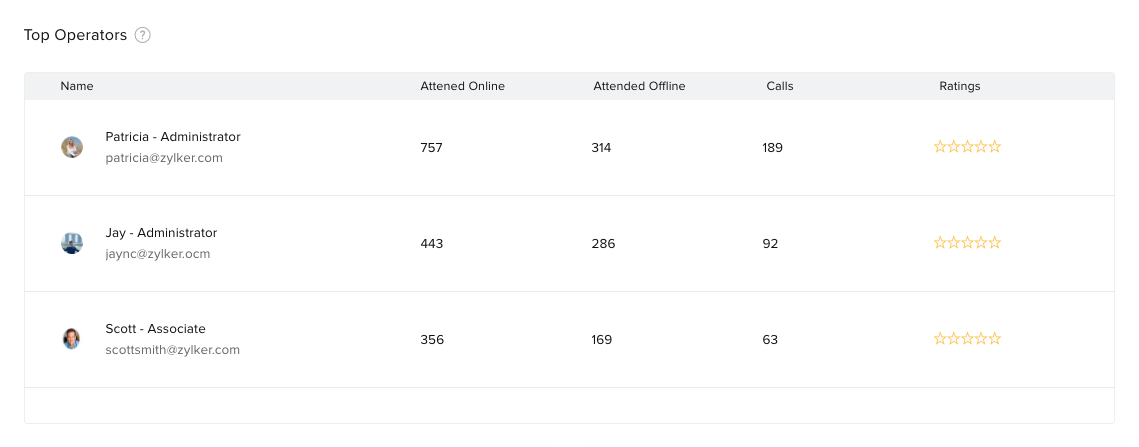Sort by the Ratings column header

(x=960, y=86)
